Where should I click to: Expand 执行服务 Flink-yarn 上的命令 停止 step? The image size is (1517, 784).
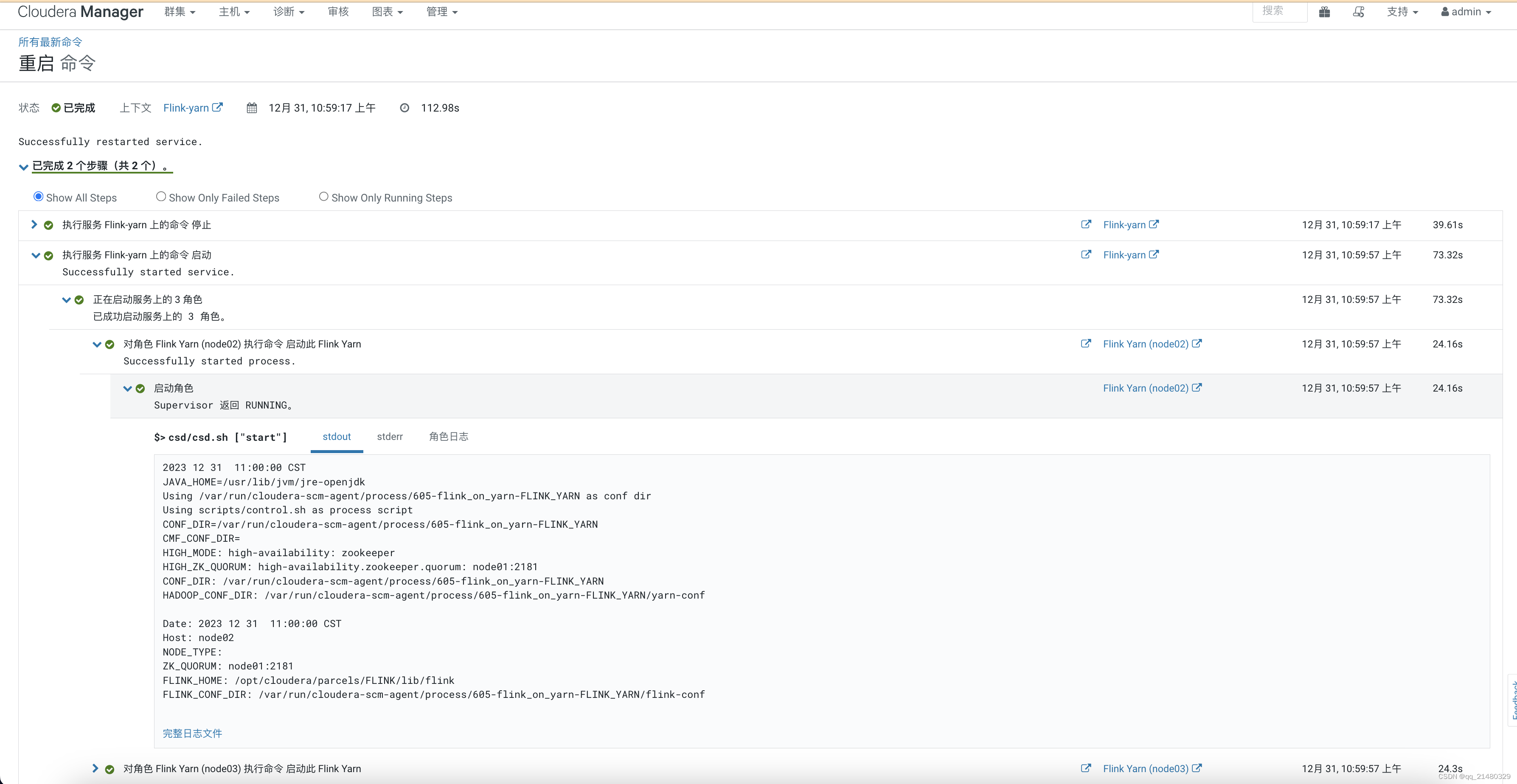(35, 224)
